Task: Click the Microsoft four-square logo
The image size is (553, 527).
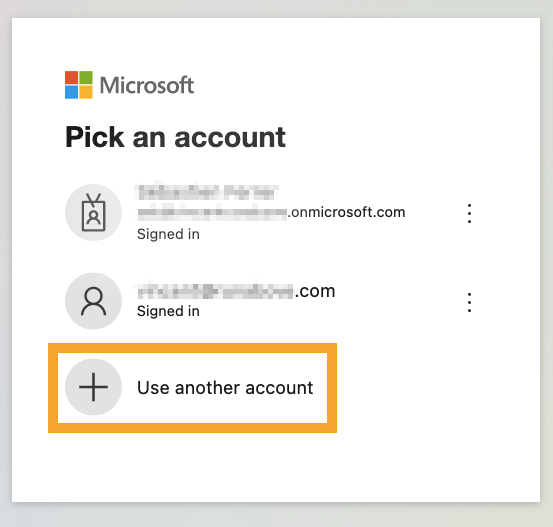Action: point(79,85)
